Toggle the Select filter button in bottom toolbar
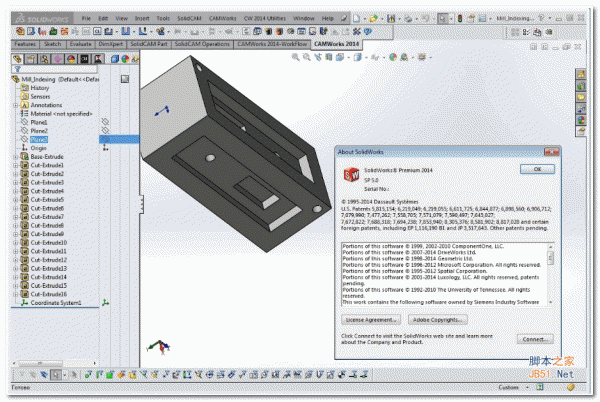The height and width of the screenshot is (402, 600). click(56, 375)
